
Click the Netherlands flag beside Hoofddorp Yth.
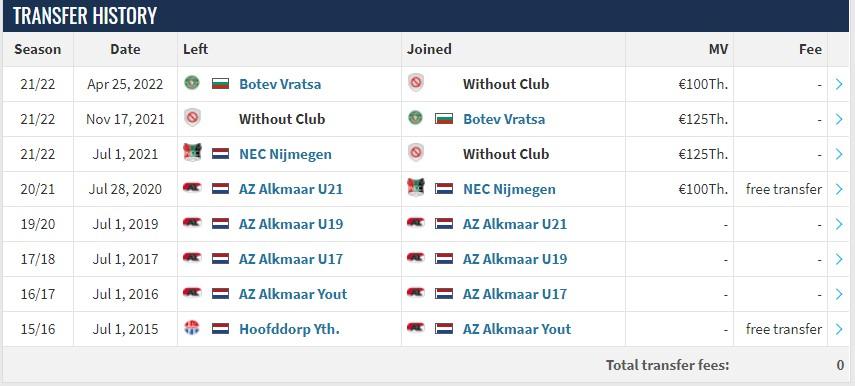click(220, 329)
